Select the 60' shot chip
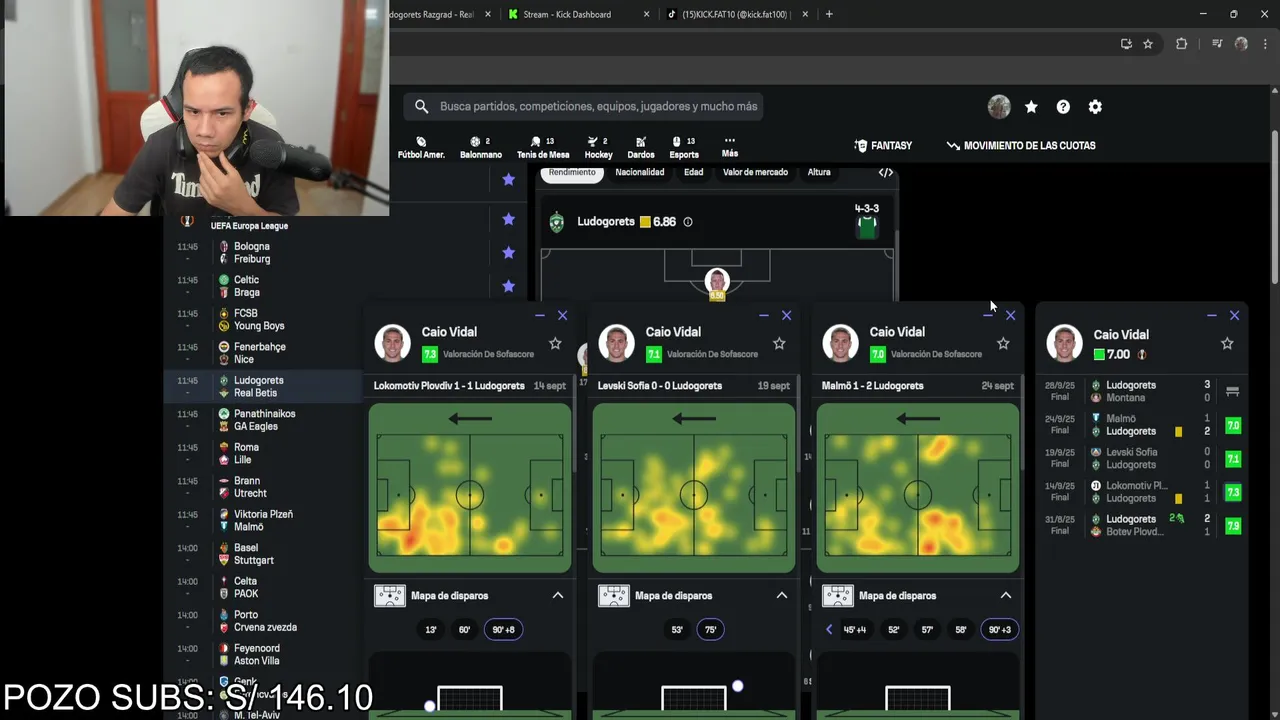 (x=464, y=630)
